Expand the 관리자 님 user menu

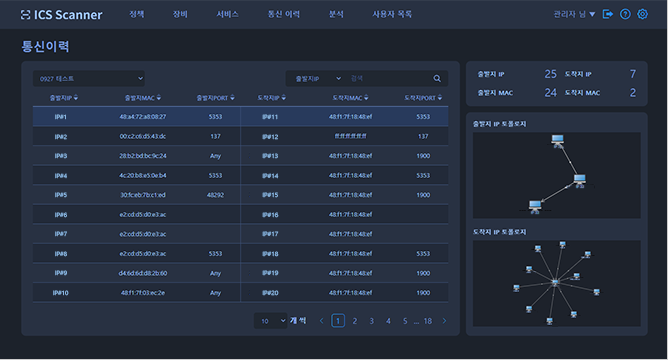pyautogui.click(x=574, y=14)
